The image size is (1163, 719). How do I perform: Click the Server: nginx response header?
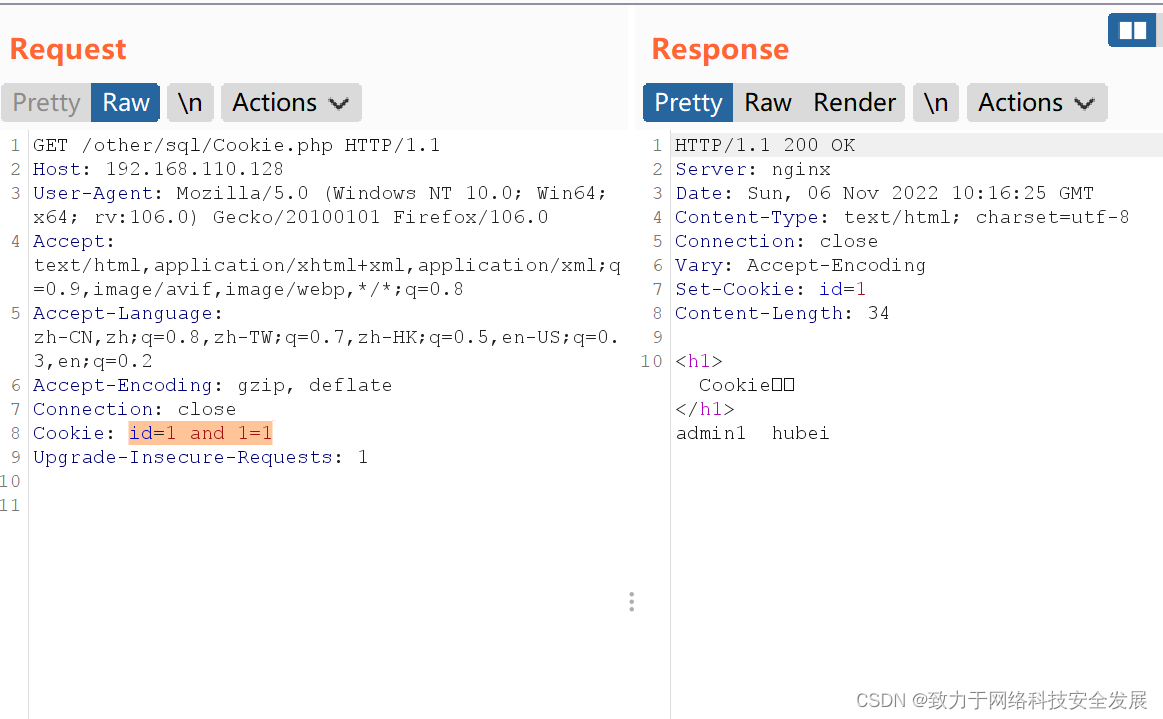[x=753, y=169]
